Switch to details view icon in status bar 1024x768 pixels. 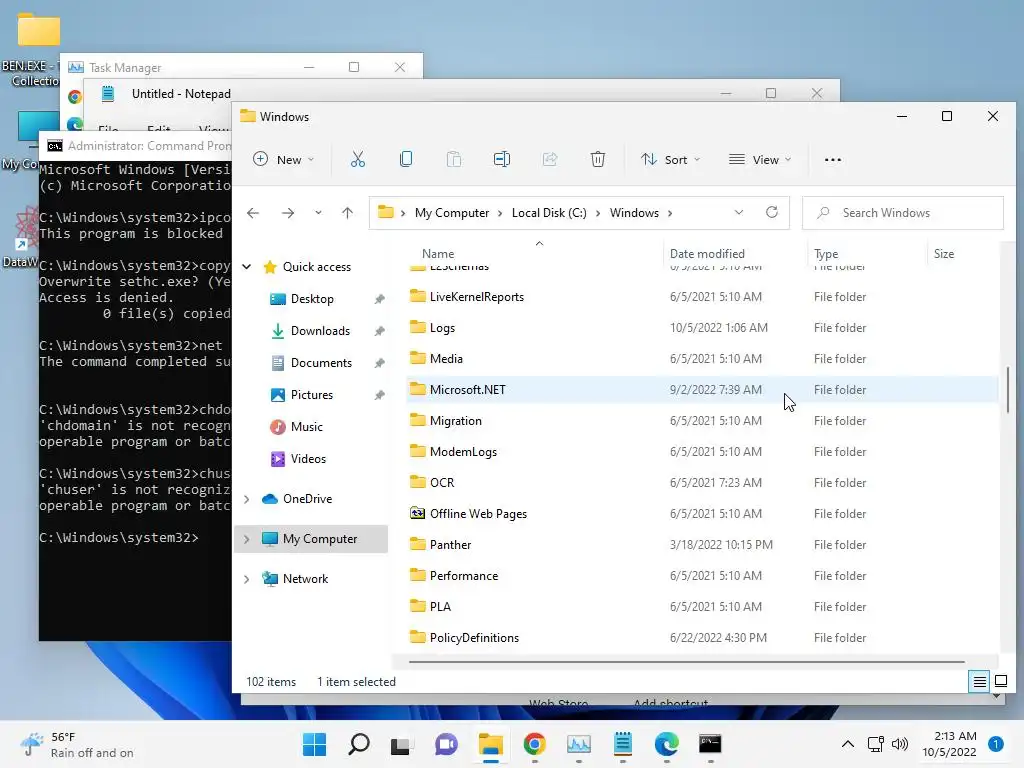point(980,682)
